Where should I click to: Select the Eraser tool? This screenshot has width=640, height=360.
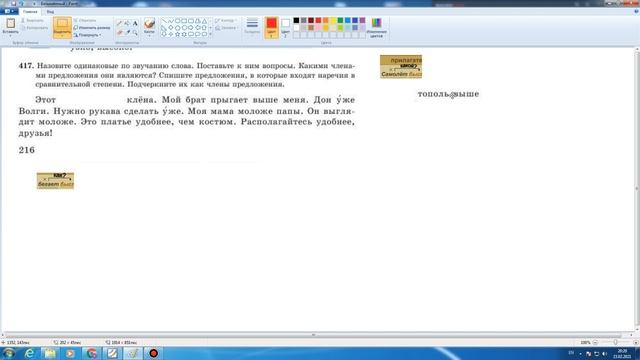coord(120,32)
